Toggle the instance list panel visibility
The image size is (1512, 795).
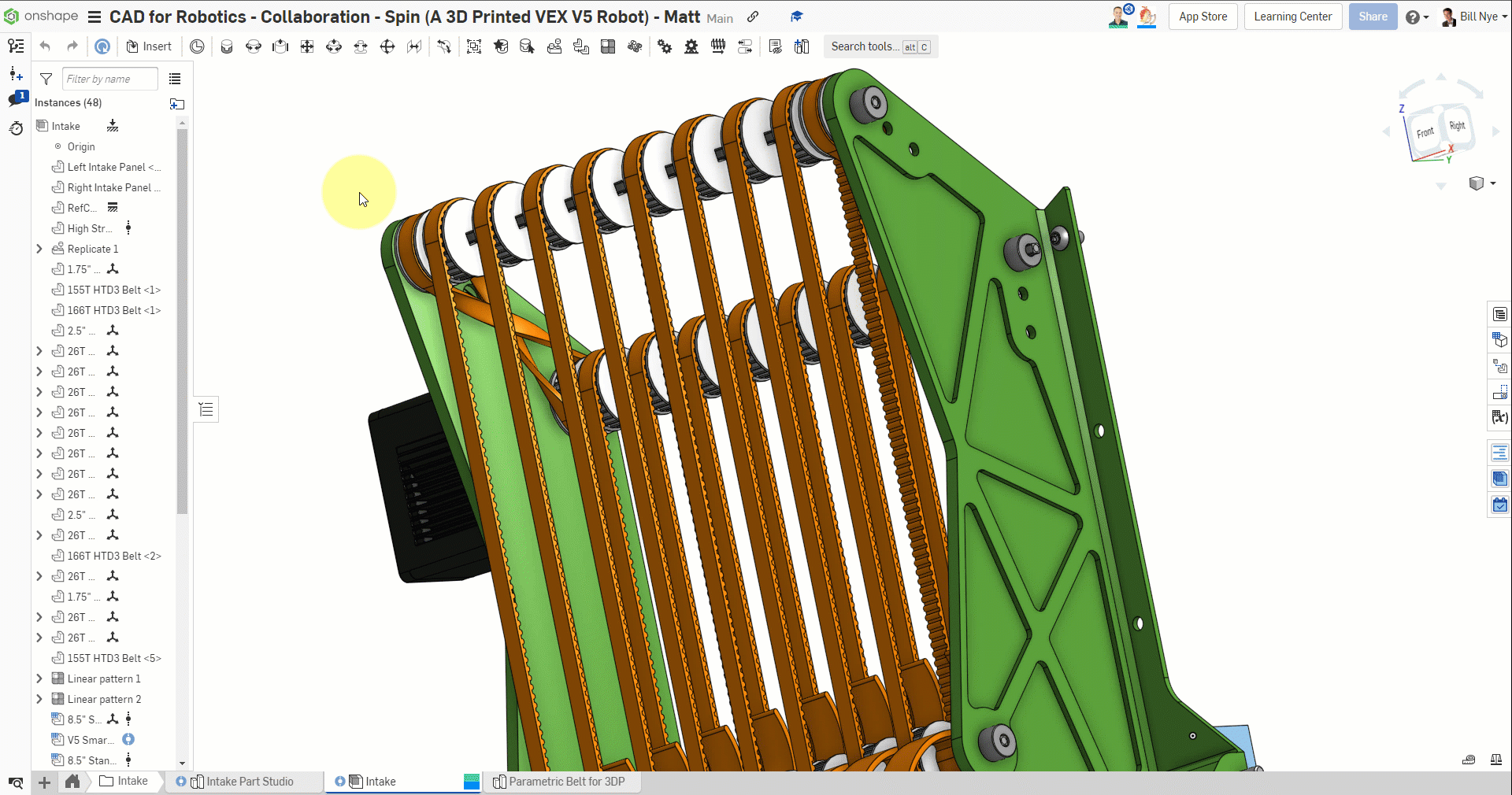tap(16, 46)
